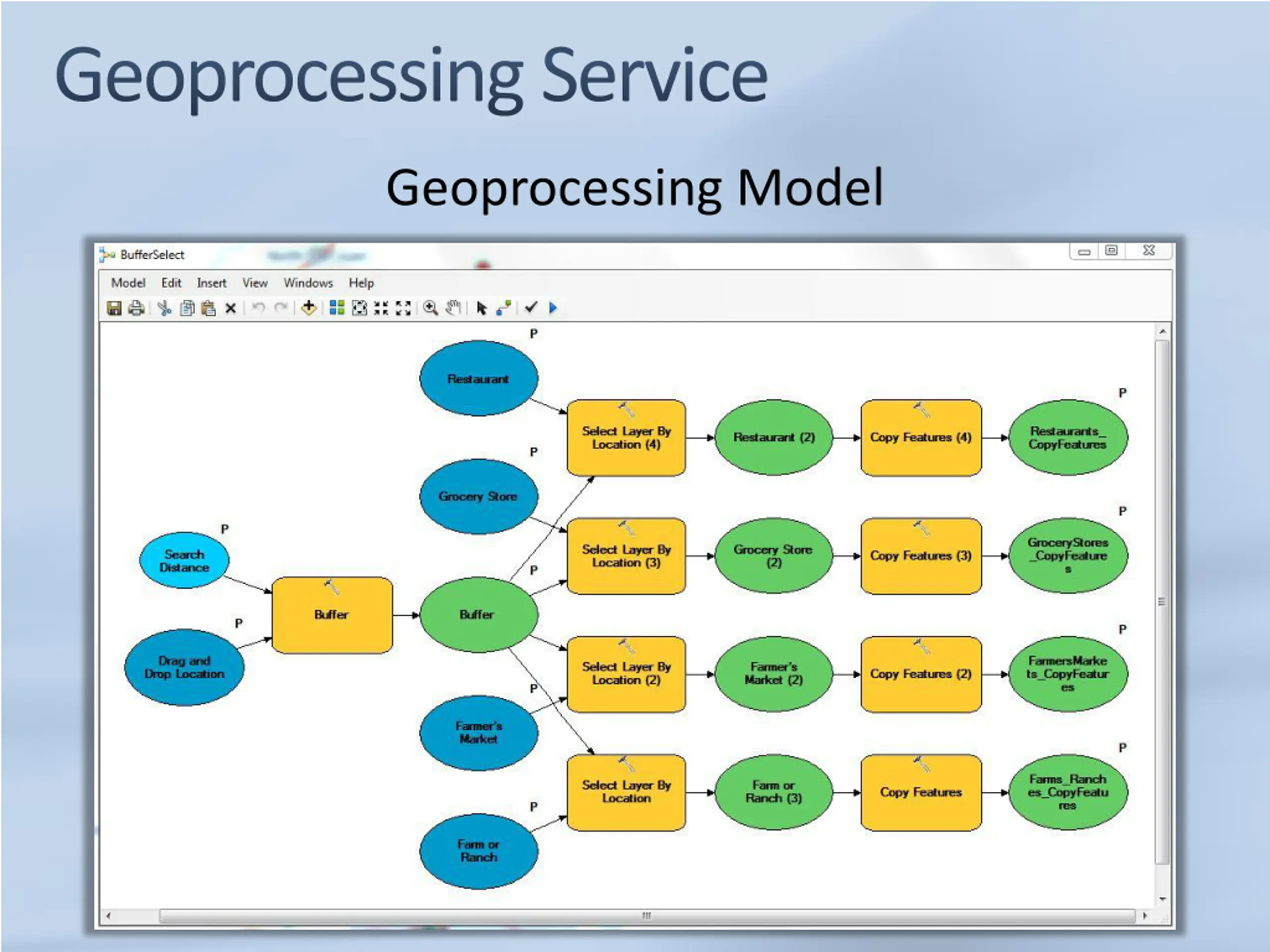Select the bottom Select Layer By Location tool
This screenshot has width=1270, height=952.
pyautogui.click(x=627, y=792)
